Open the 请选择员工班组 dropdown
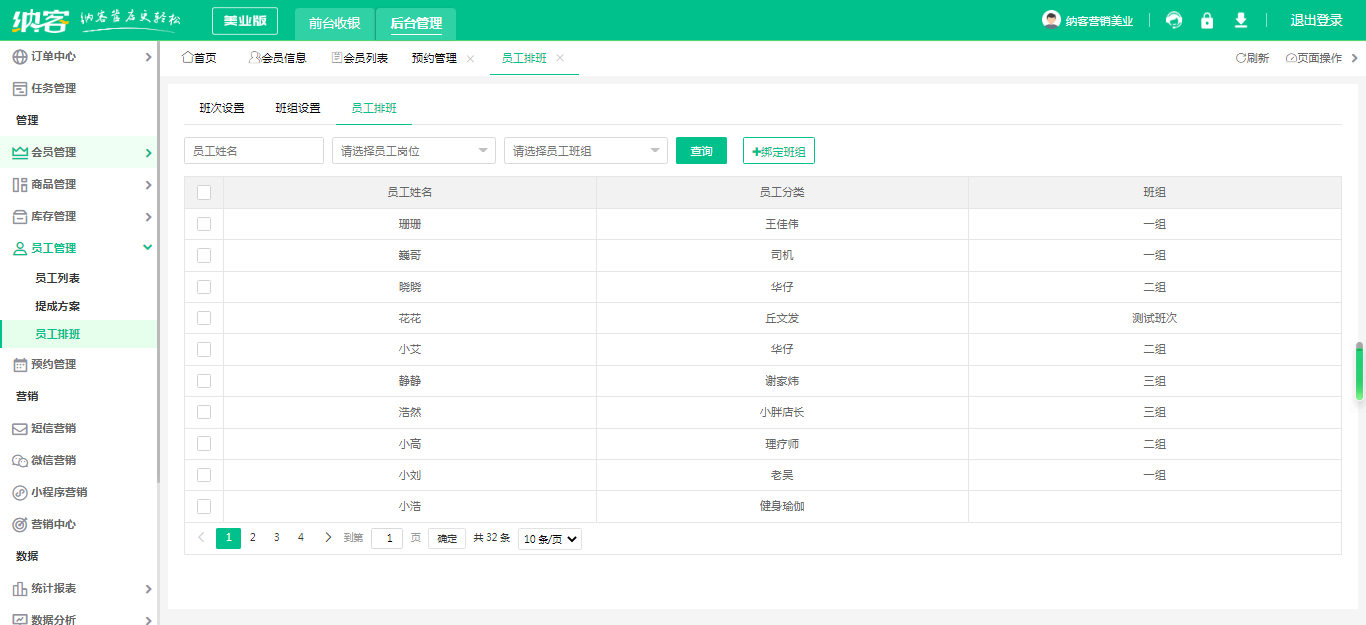This screenshot has height=625, width=1366. pyautogui.click(x=585, y=151)
